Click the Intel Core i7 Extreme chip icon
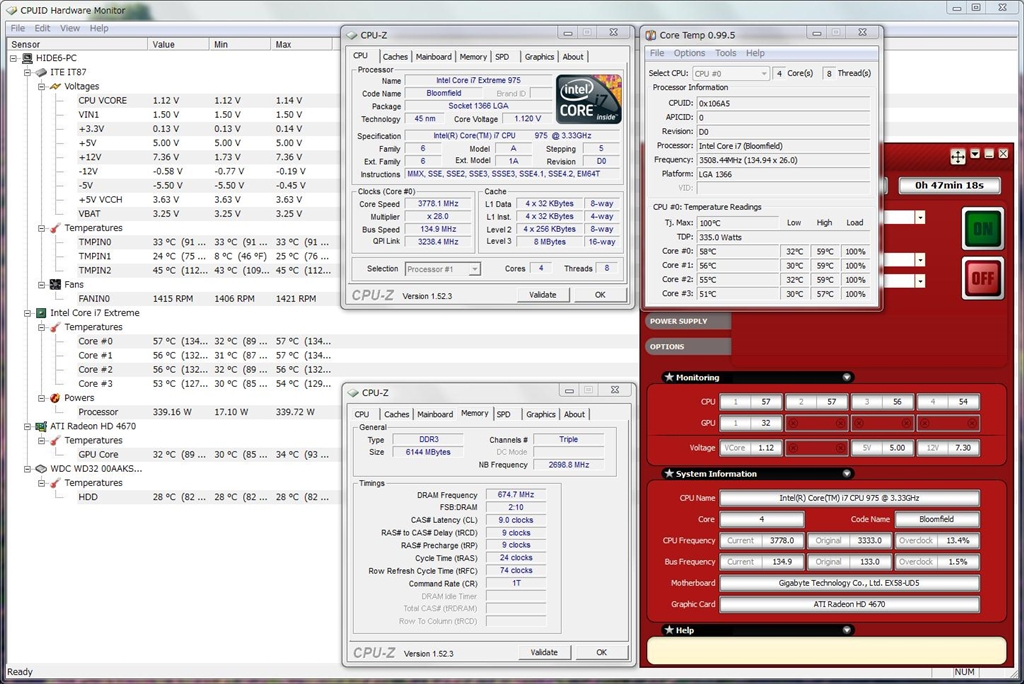Screen dimensions: 1024x684 [x=41, y=313]
